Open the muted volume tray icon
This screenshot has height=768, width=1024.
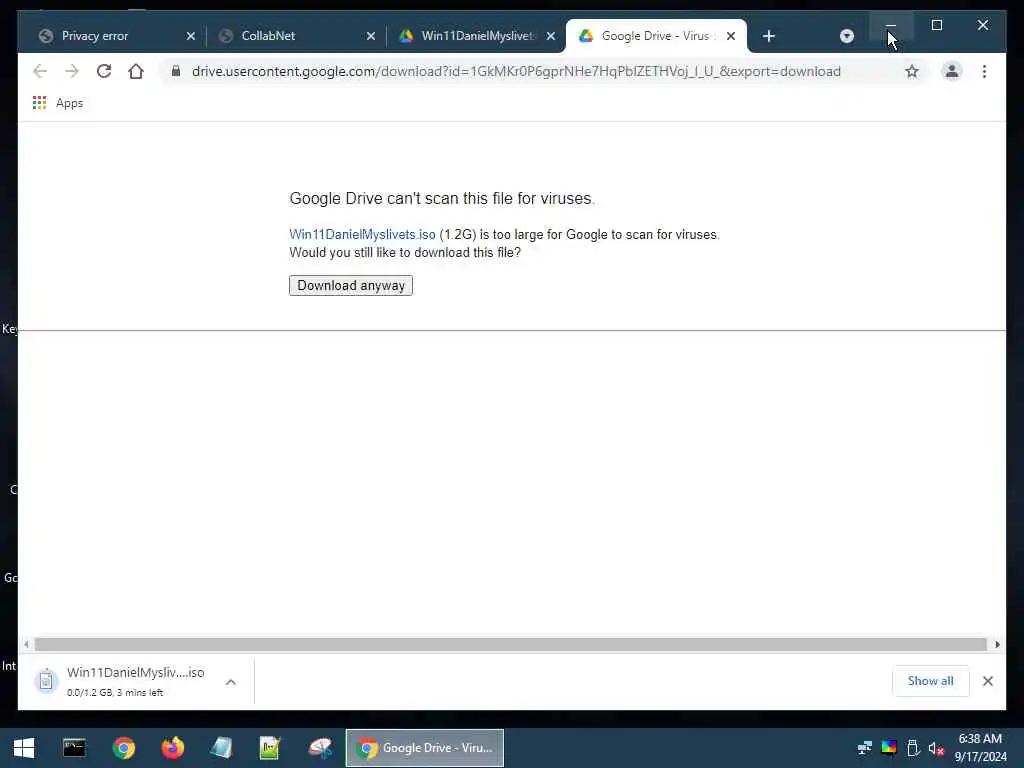coord(936,748)
